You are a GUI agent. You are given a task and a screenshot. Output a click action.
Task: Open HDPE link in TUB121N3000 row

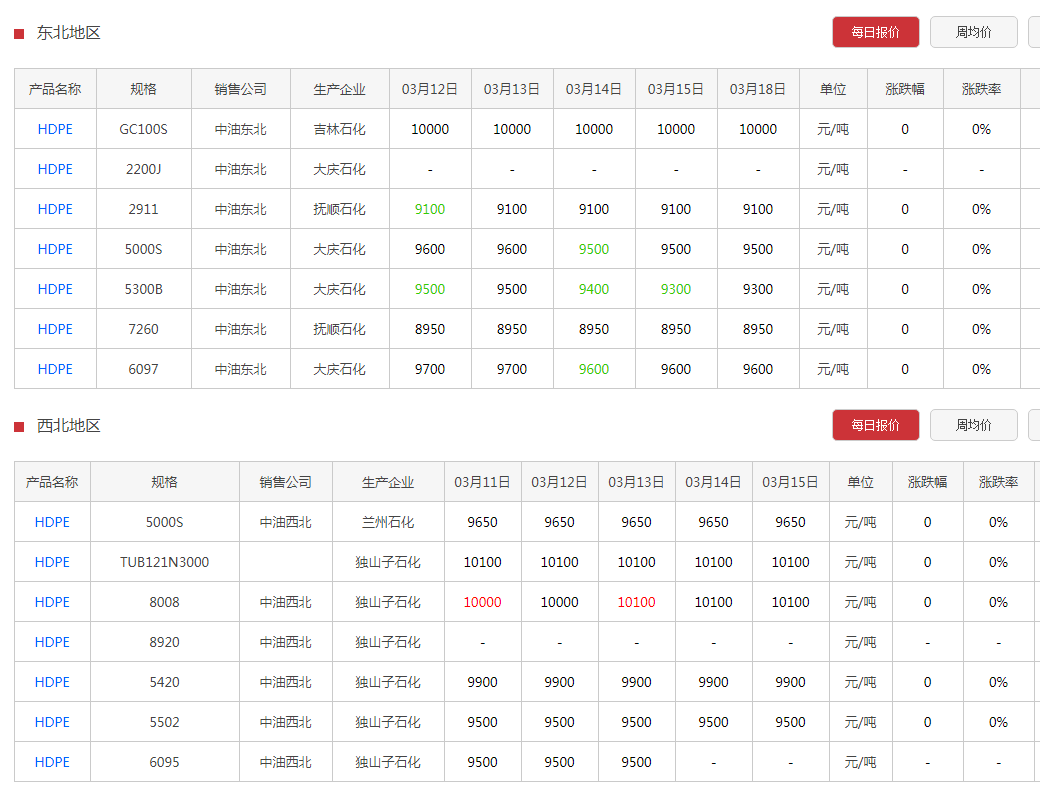pyautogui.click(x=52, y=562)
